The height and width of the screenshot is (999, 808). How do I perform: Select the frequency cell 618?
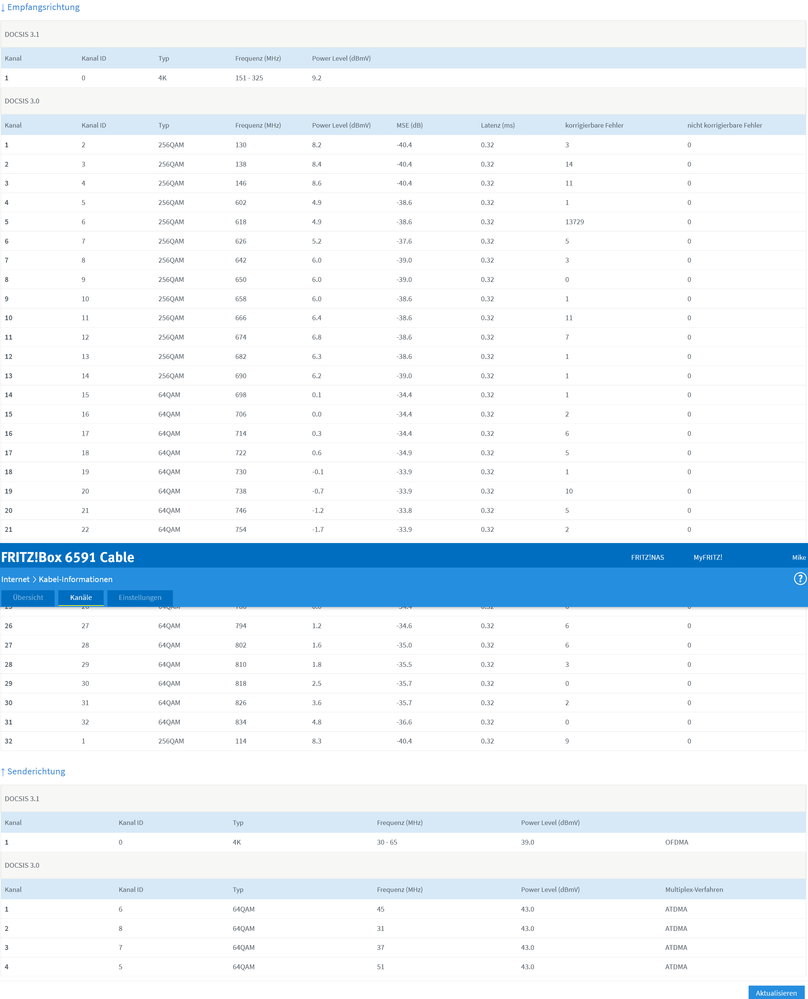240,222
